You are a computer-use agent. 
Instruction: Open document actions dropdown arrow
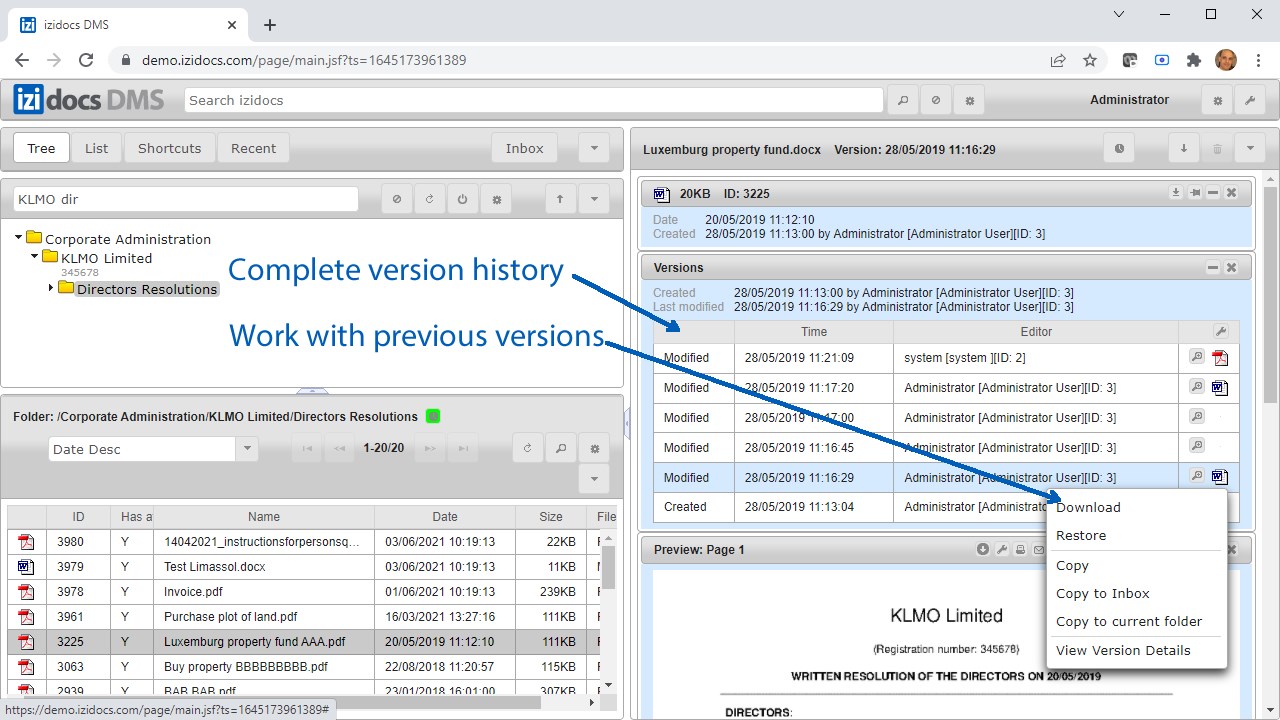(x=1250, y=149)
